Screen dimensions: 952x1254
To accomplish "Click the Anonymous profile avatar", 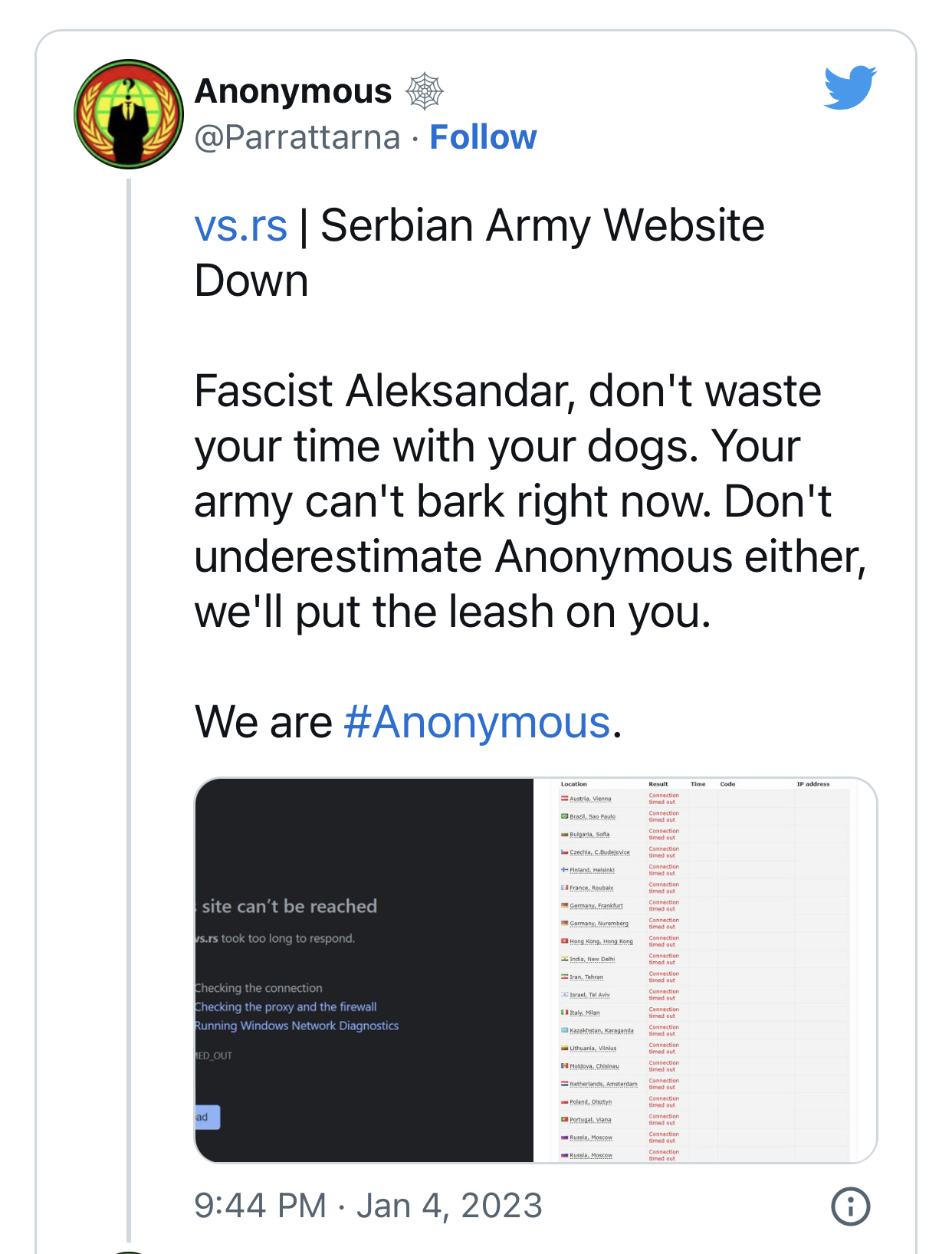I will pyautogui.click(x=129, y=114).
